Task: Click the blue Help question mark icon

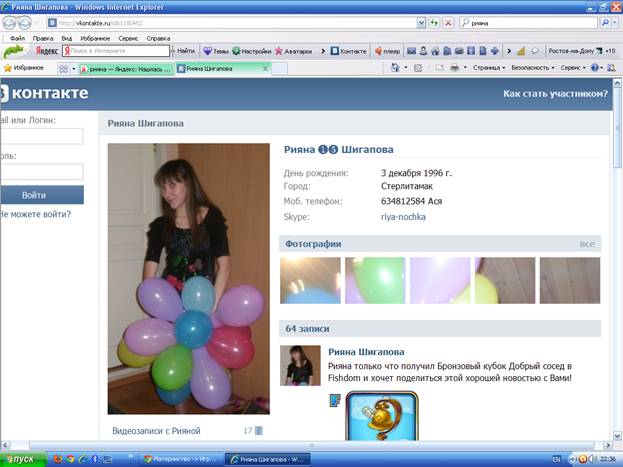Action: (594, 68)
